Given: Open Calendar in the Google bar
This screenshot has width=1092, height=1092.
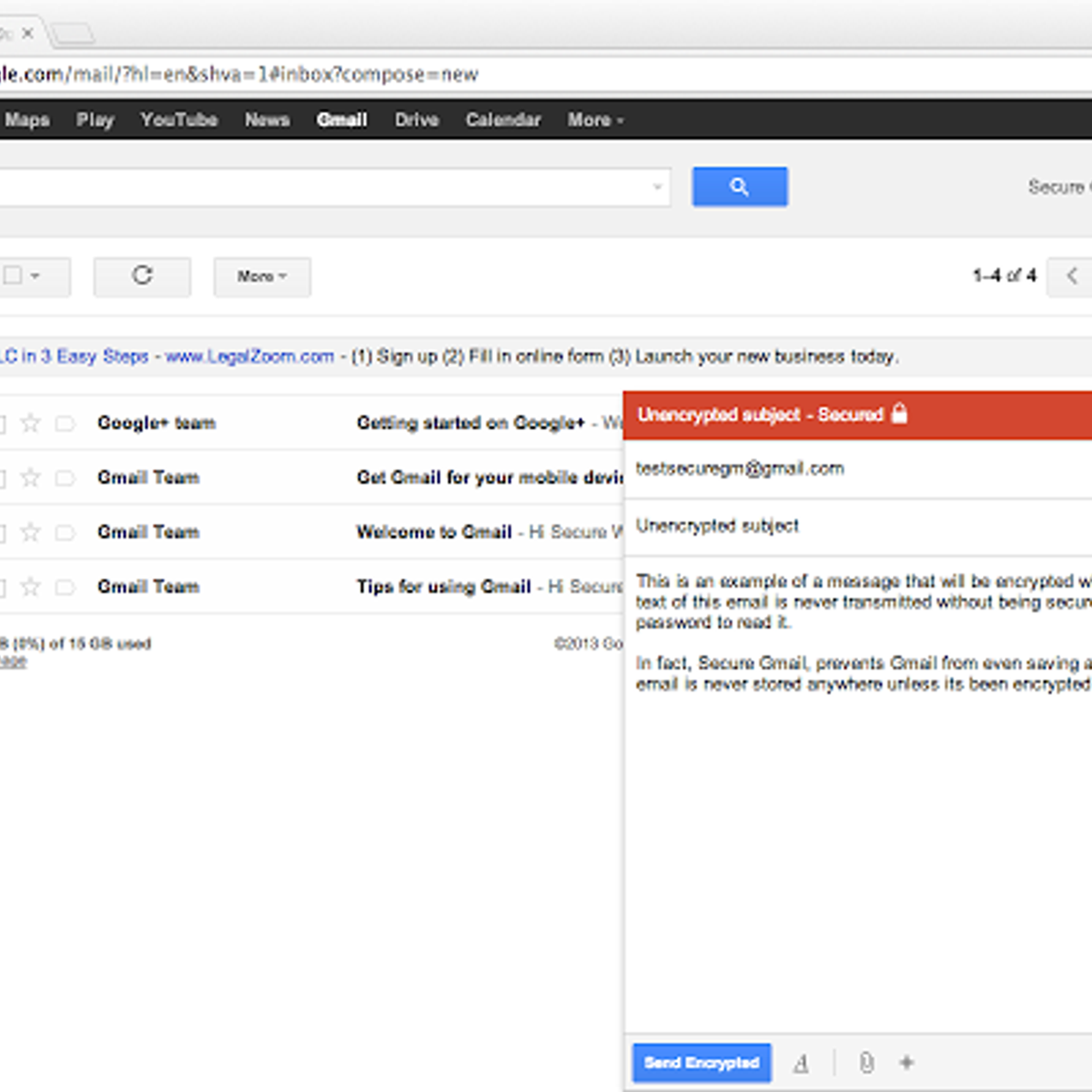Looking at the screenshot, I should click(503, 120).
